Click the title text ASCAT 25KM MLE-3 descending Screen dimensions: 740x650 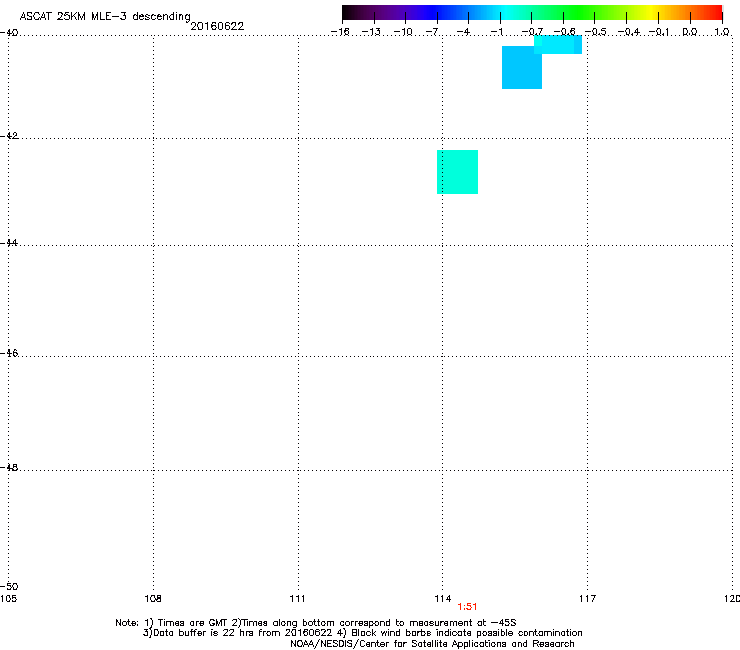[x=105, y=17]
